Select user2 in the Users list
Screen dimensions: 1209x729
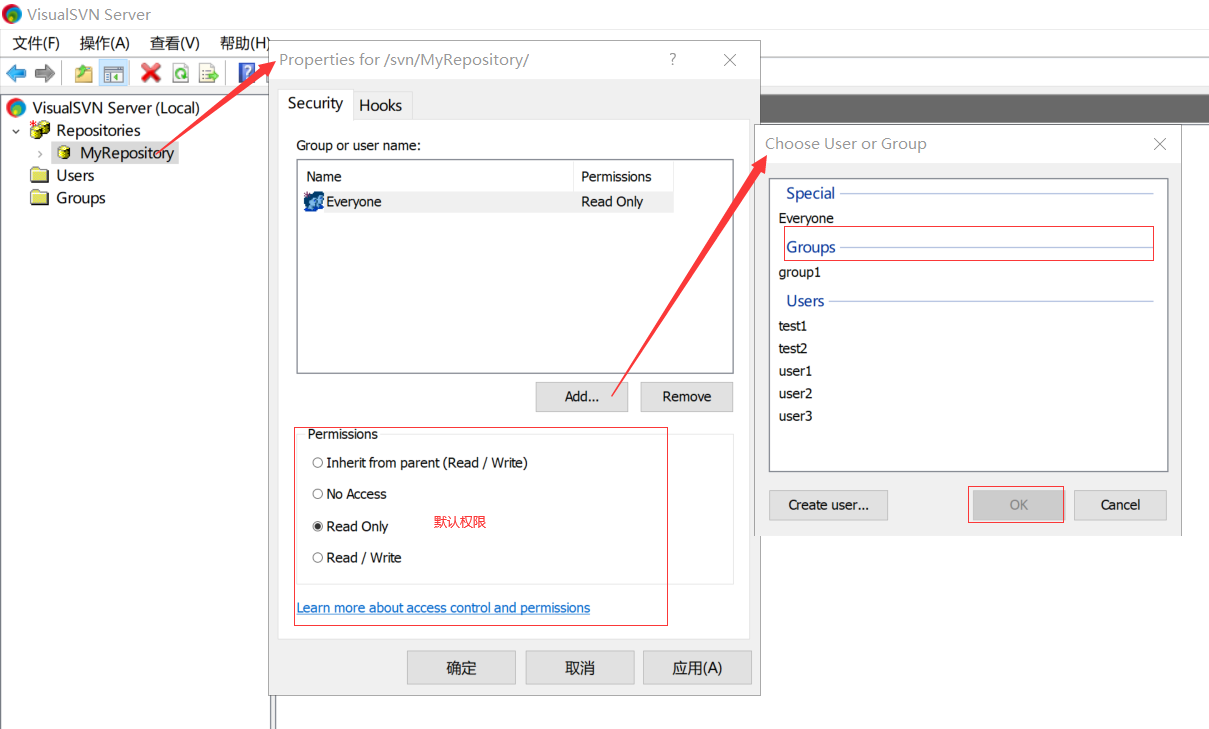(x=796, y=393)
